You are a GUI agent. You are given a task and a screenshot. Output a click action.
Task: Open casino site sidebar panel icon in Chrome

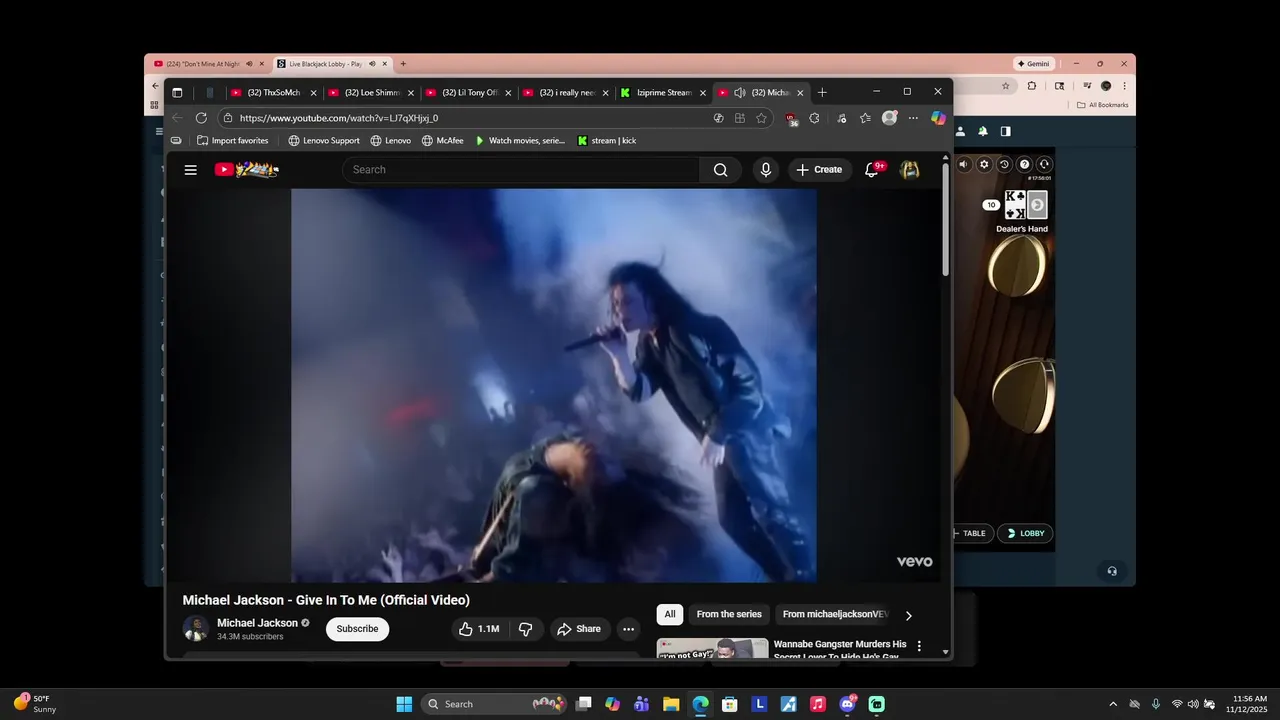pyautogui.click(x=1005, y=131)
